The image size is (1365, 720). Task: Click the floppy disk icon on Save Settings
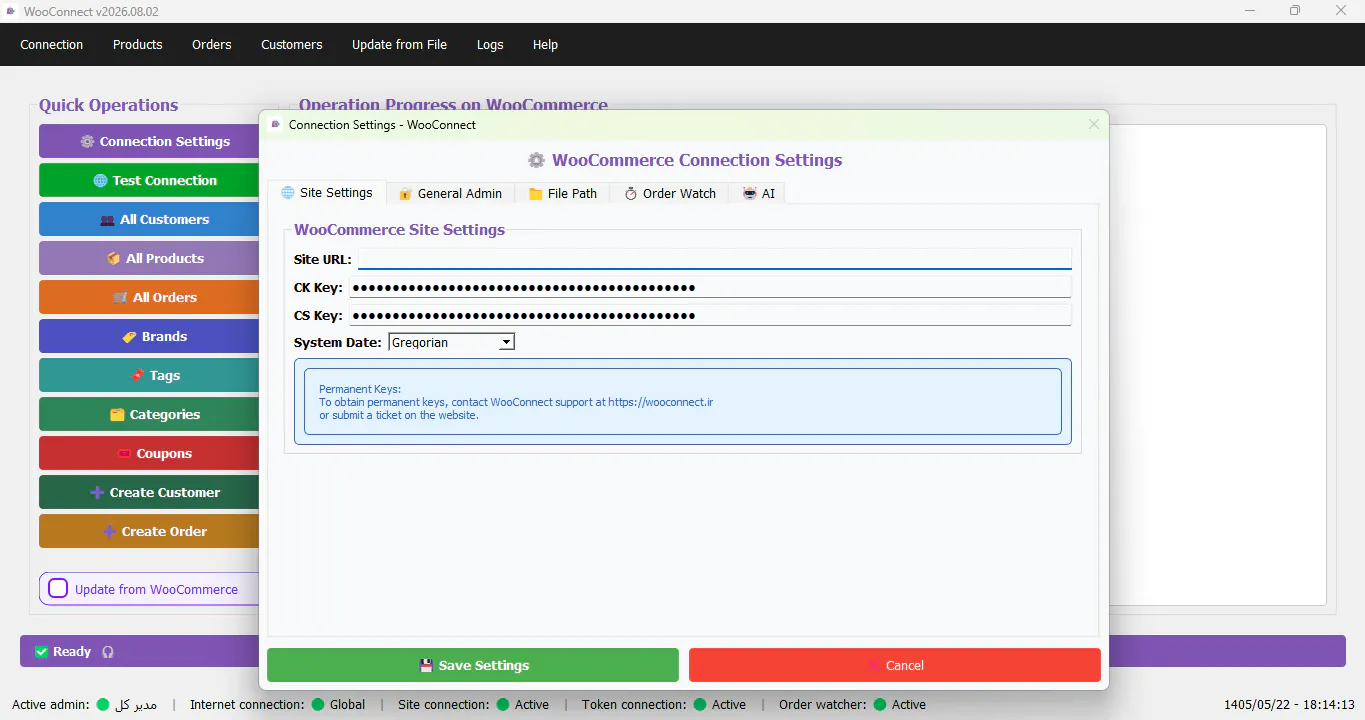click(x=426, y=666)
